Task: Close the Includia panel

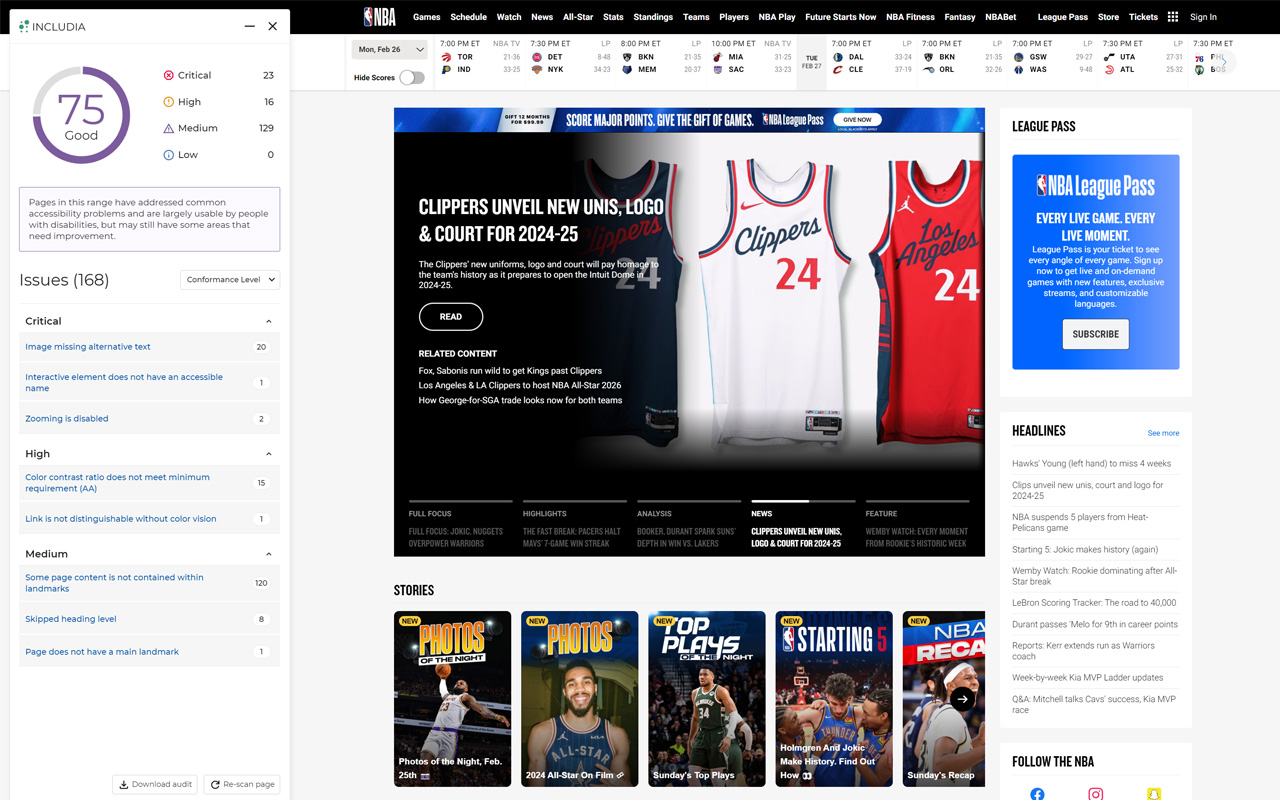Action: pos(273,26)
